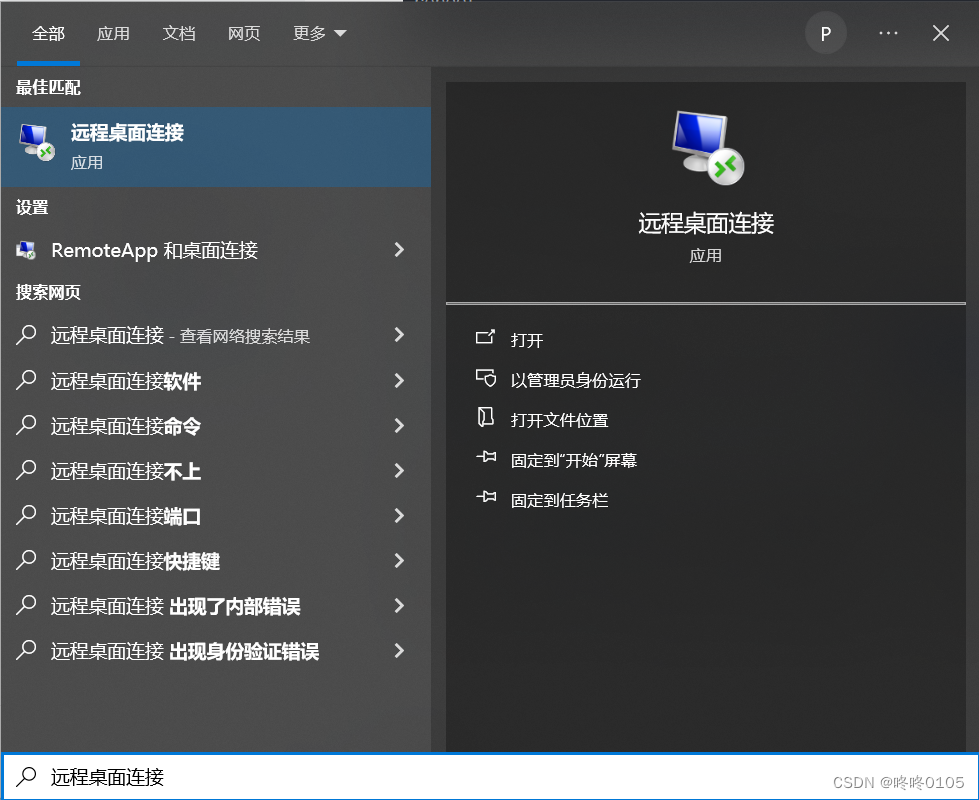Expand chevron for 出现了内部错误 suggestion
This screenshot has height=800, width=979.
tap(400, 605)
